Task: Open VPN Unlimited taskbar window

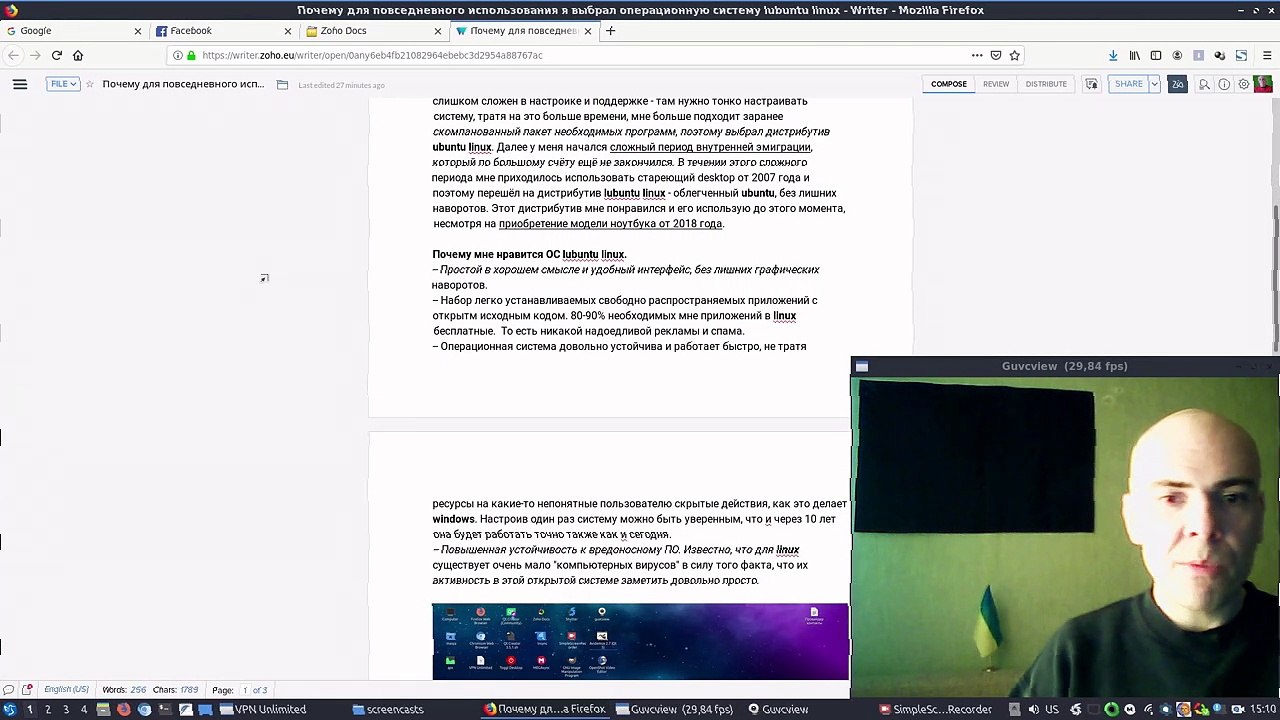Action: pyautogui.click(x=263, y=709)
